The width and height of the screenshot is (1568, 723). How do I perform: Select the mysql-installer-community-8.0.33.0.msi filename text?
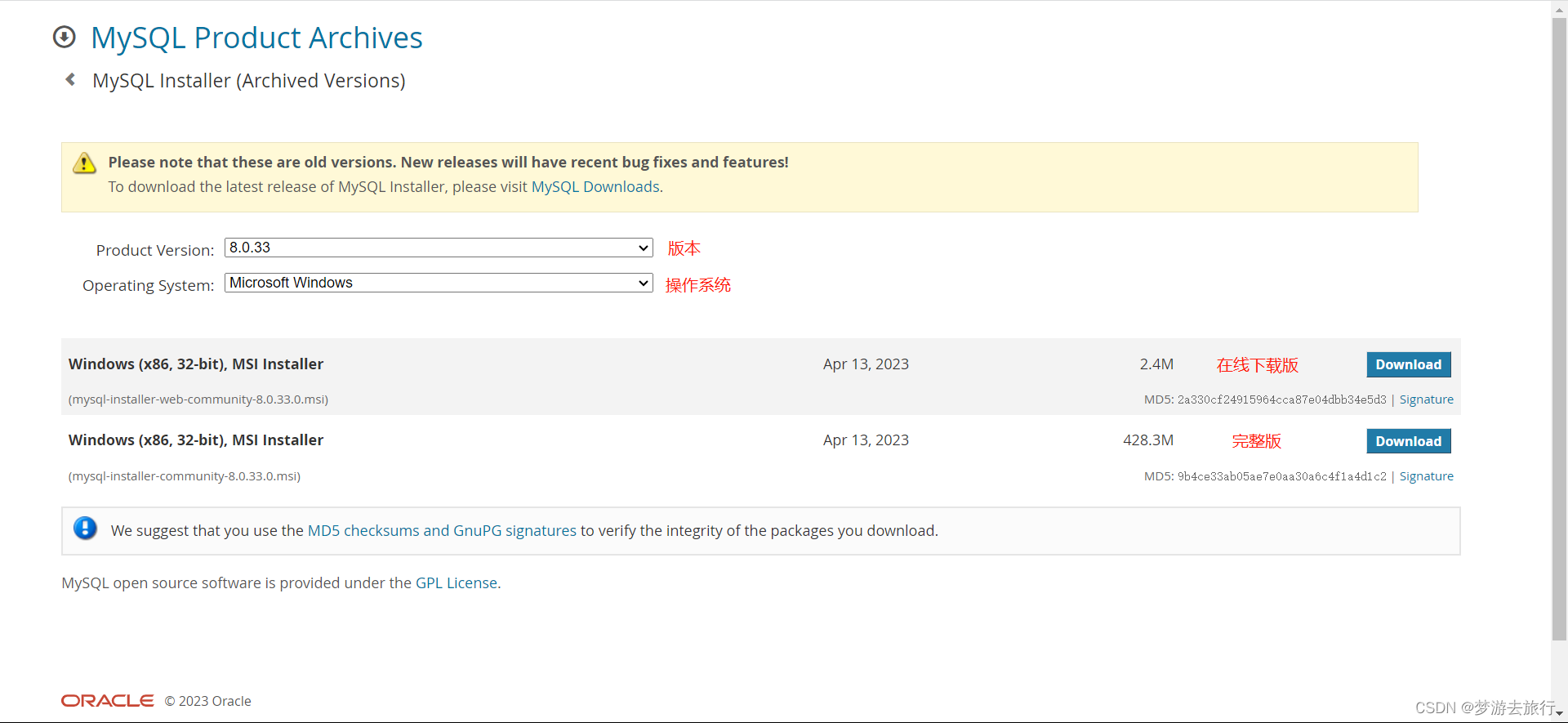(x=185, y=476)
